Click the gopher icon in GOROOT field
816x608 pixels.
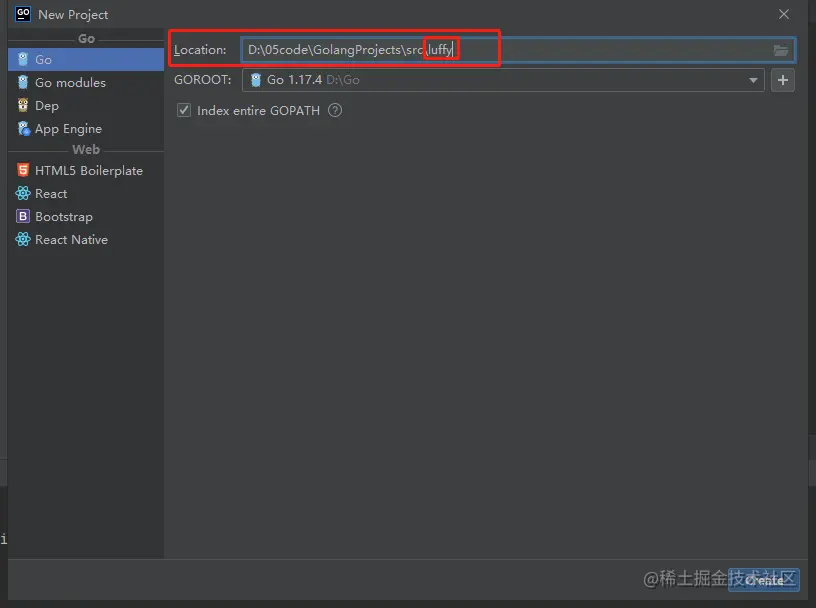tap(256, 80)
